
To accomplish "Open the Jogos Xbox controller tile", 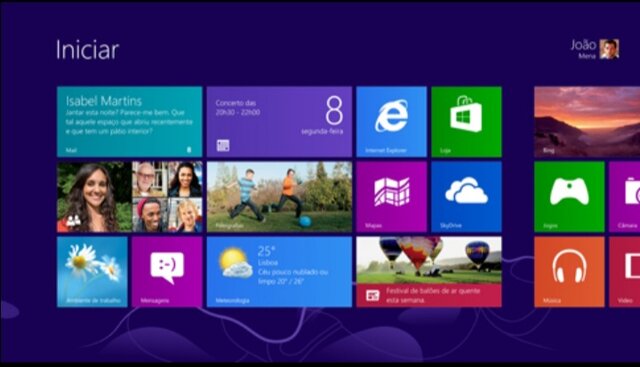I will 569,197.
